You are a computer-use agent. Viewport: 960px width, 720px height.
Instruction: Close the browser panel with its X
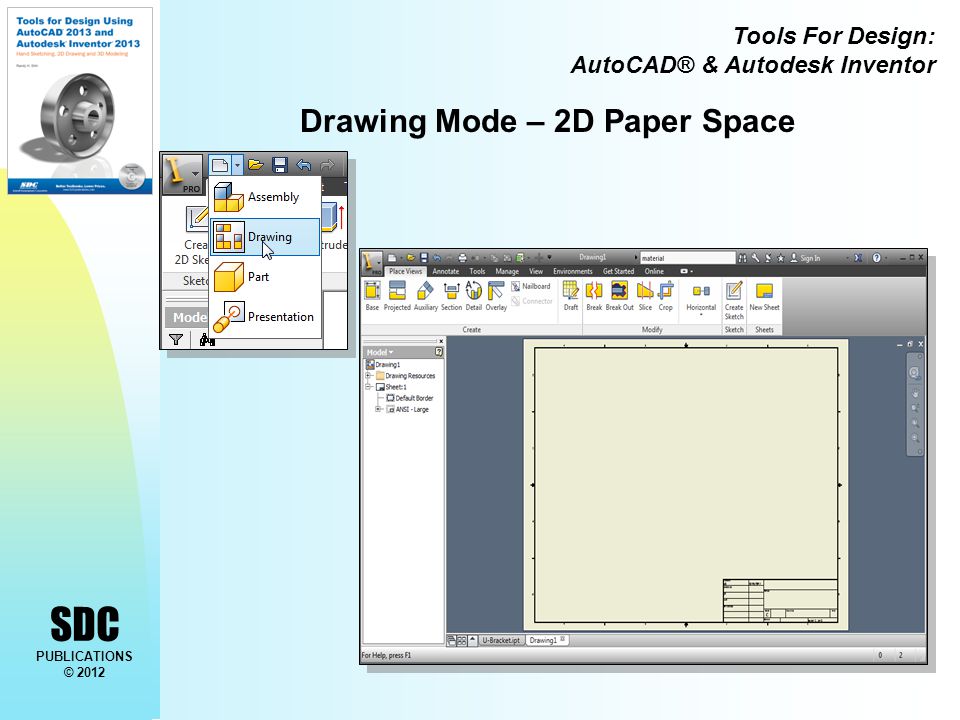coord(441,341)
